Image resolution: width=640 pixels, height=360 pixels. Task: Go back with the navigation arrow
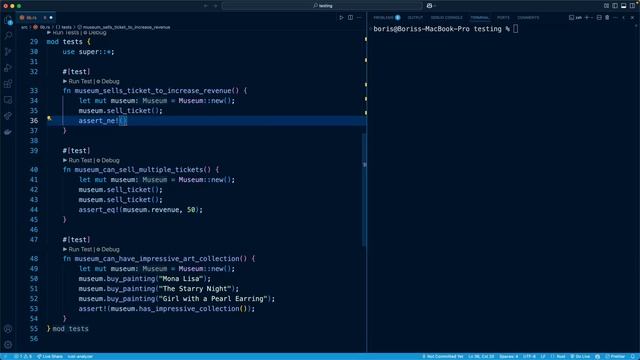pos(206,6)
